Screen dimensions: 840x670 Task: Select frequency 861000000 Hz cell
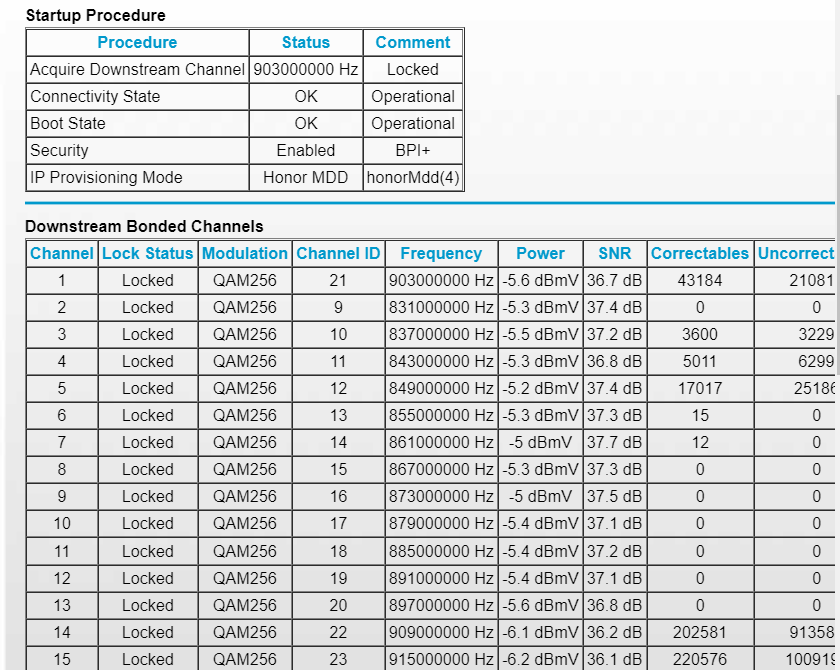coord(441,442)
